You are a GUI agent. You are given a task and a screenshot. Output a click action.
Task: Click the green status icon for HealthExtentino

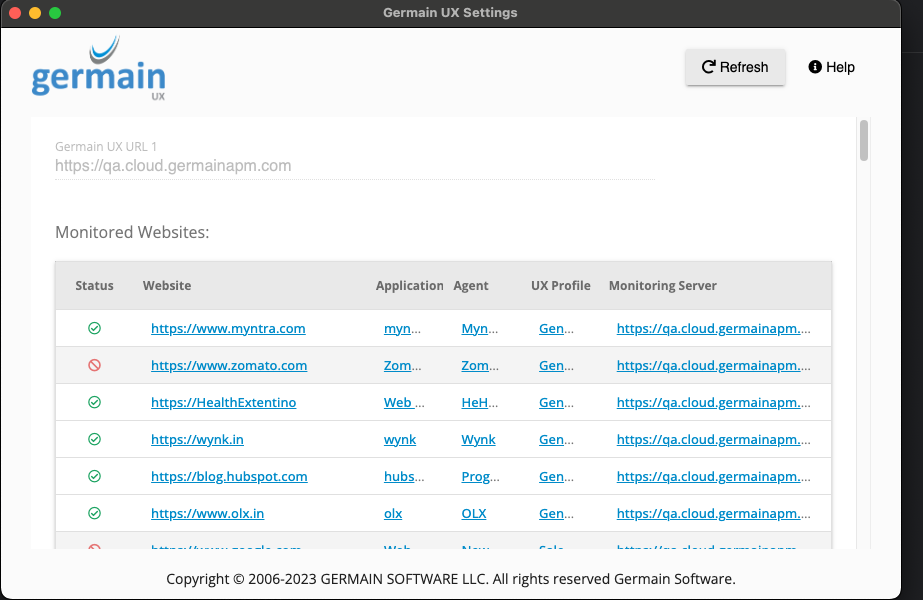94,403
